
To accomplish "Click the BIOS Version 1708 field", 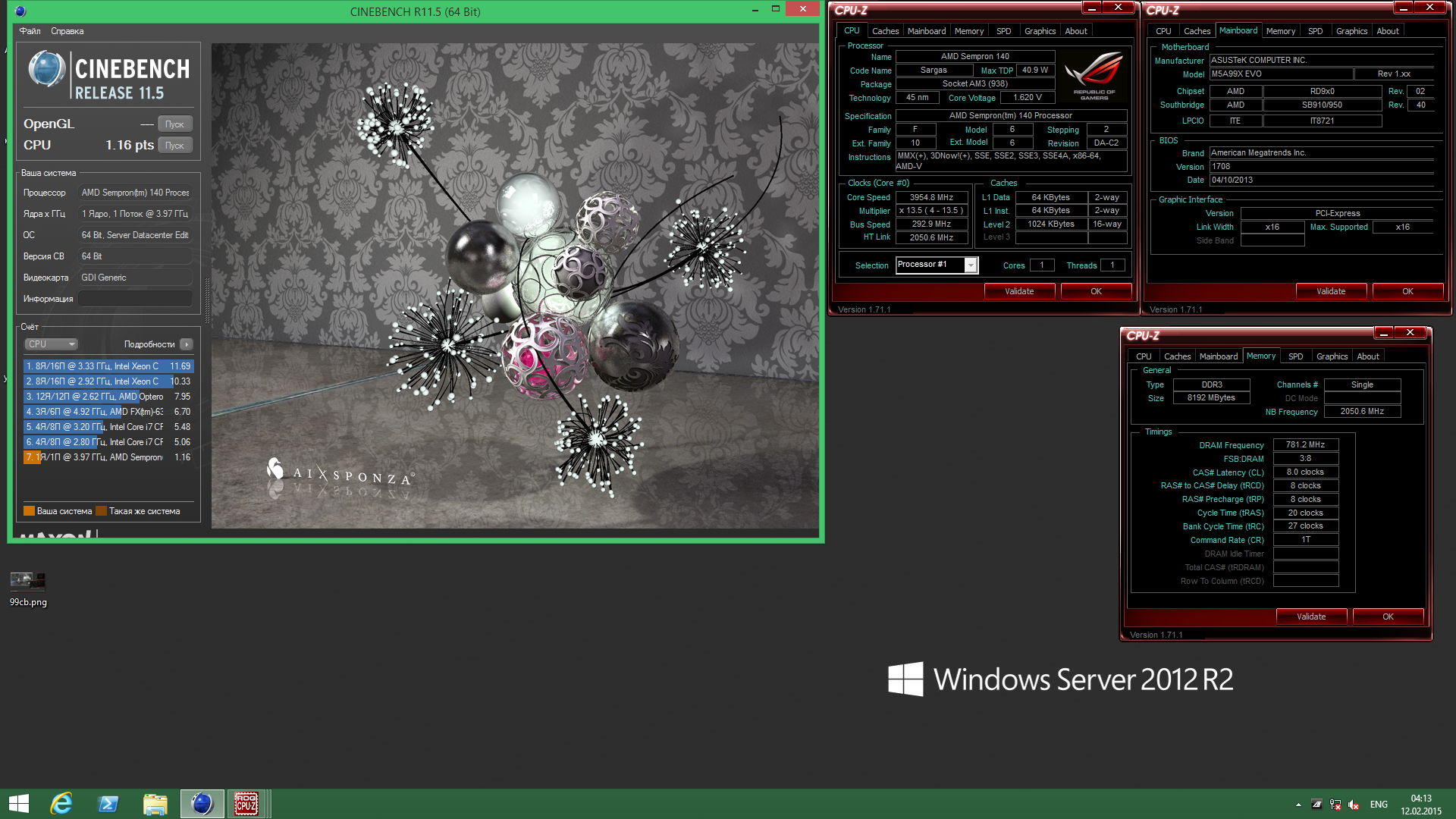I will click(1321, 167).
